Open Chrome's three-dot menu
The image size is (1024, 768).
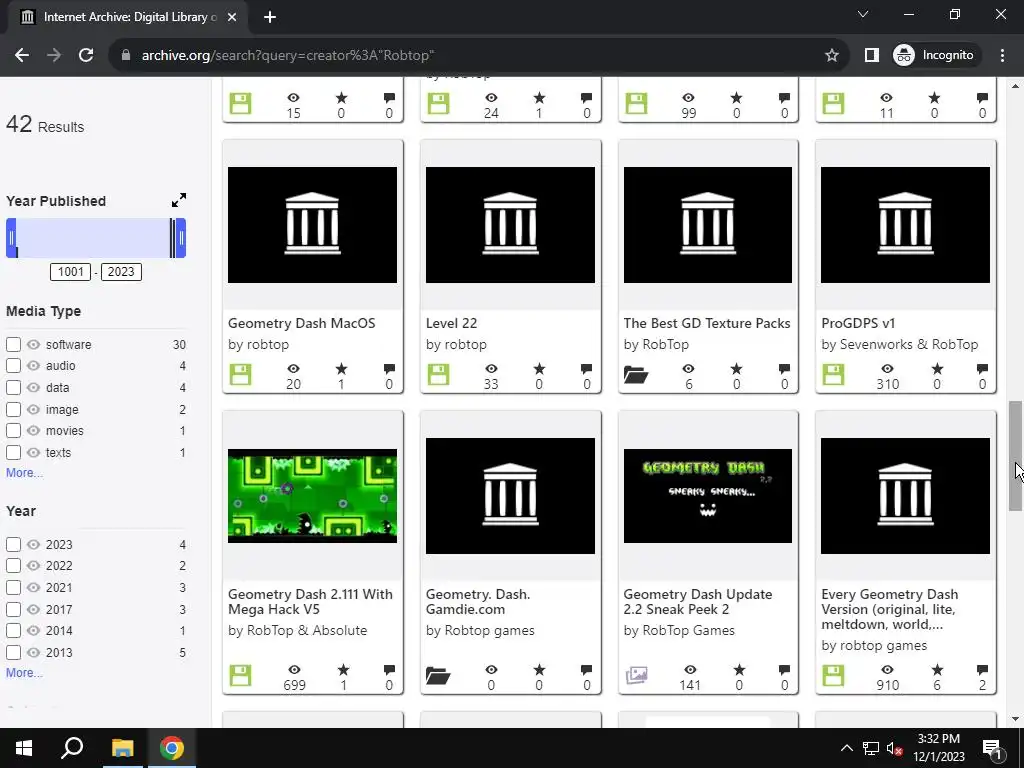tap(1002, 56)
